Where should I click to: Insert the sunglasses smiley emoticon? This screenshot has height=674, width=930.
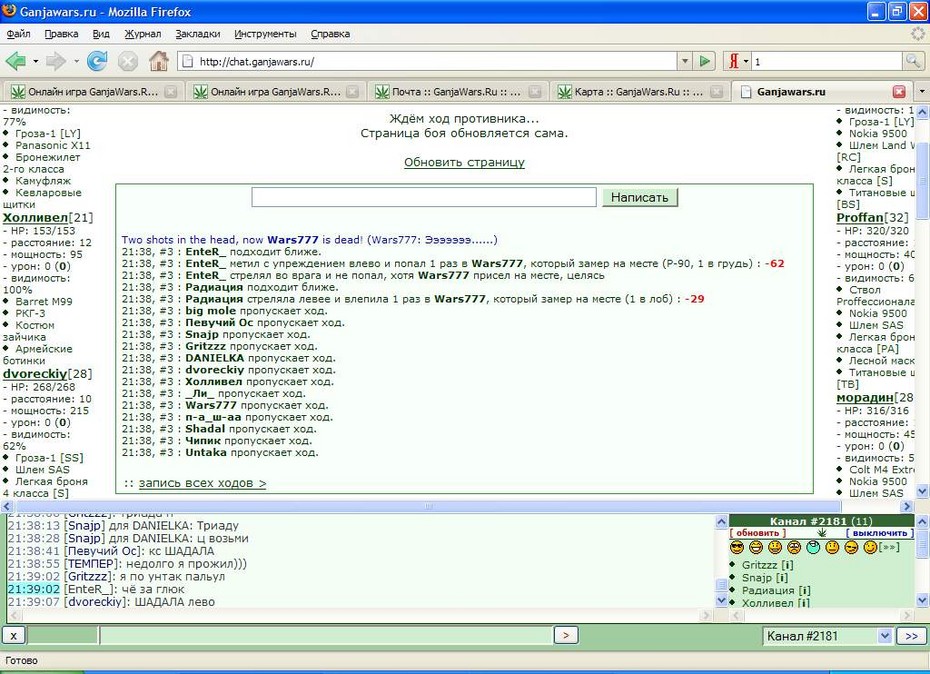737,547
